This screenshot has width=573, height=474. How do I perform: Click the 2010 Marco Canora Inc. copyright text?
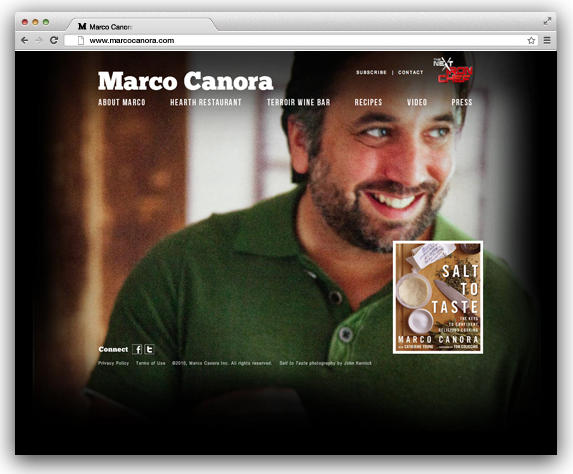(222, 363)
